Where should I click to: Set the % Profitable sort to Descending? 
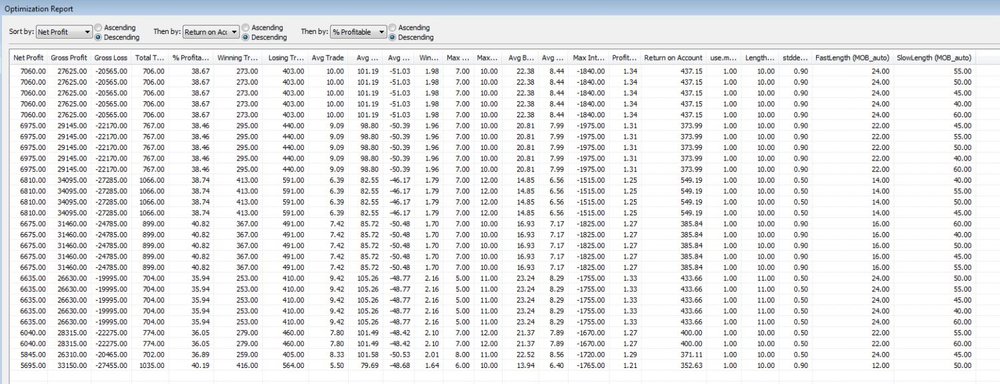point(393,37)
